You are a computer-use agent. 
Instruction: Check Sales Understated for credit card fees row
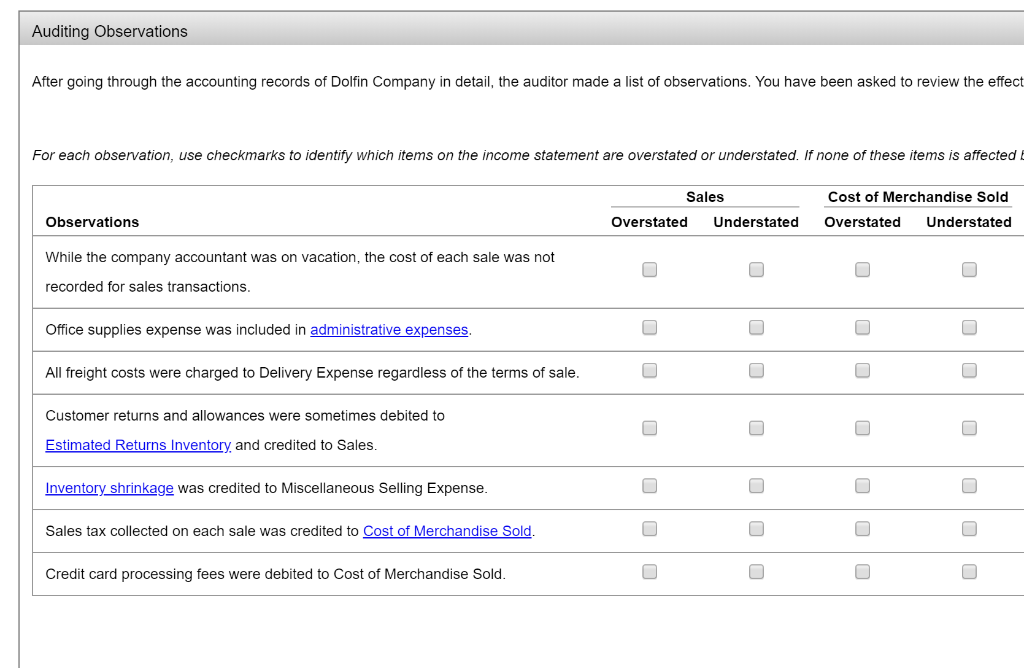tap(756, 572)
